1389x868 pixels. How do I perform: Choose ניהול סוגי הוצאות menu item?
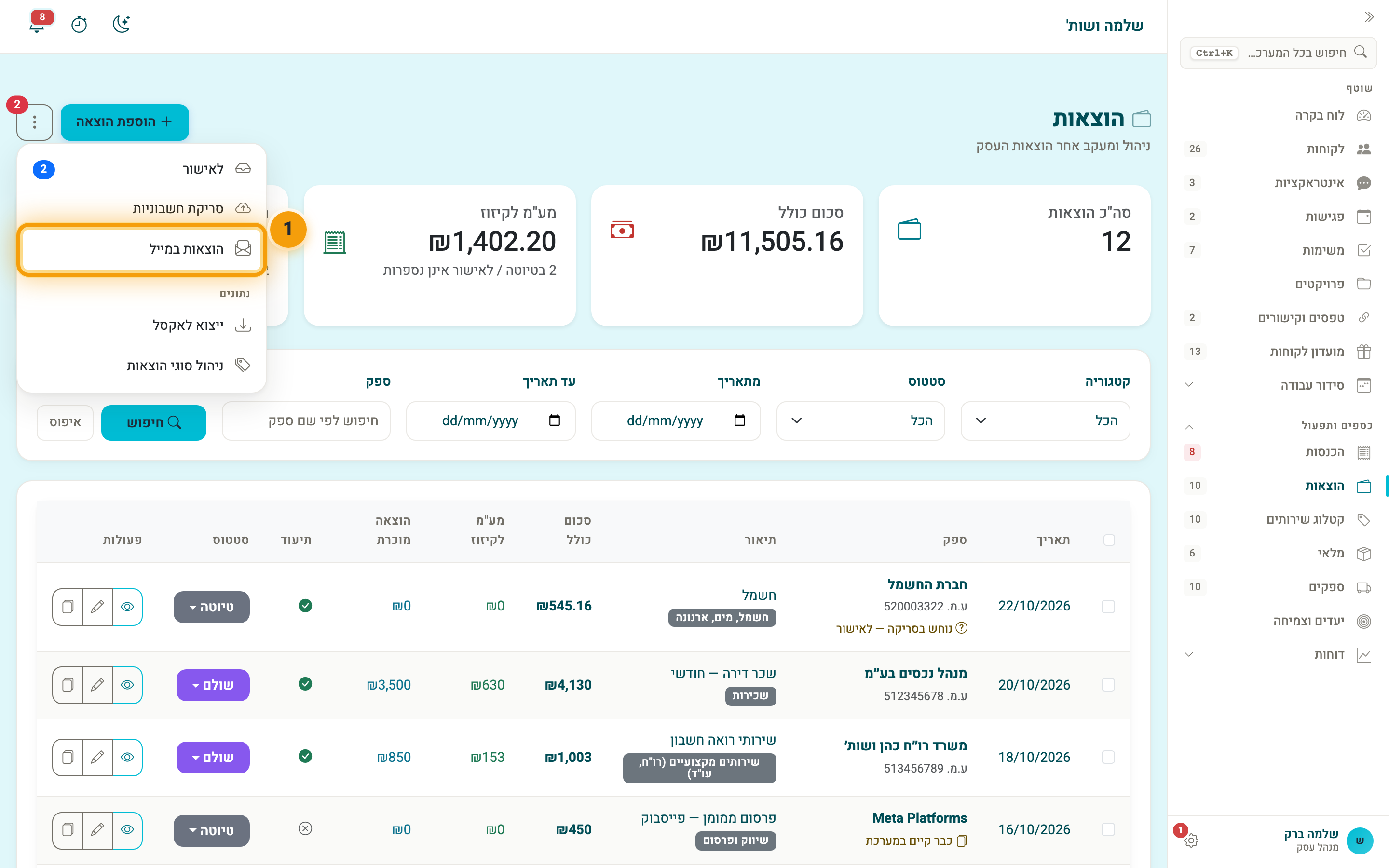click(x=142, y=365)
